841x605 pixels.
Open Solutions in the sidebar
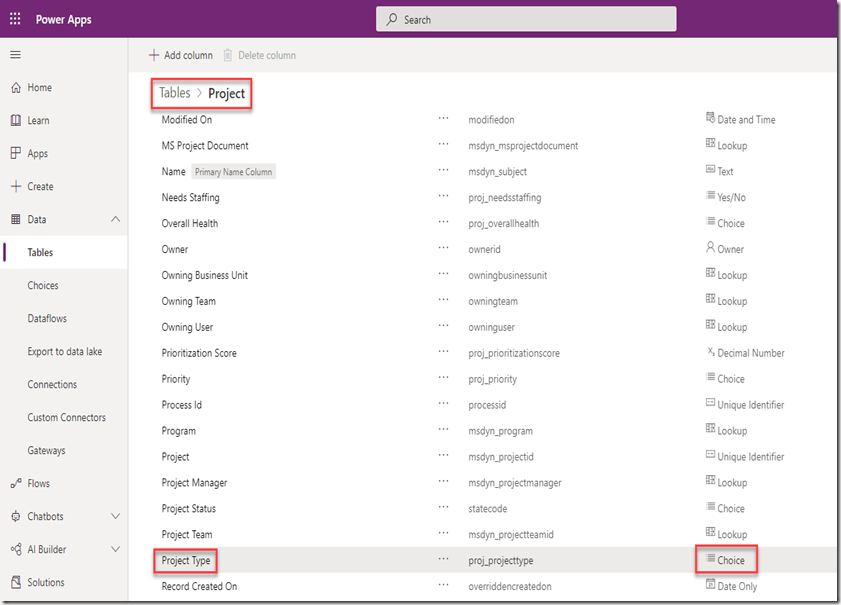click(46, 583)
